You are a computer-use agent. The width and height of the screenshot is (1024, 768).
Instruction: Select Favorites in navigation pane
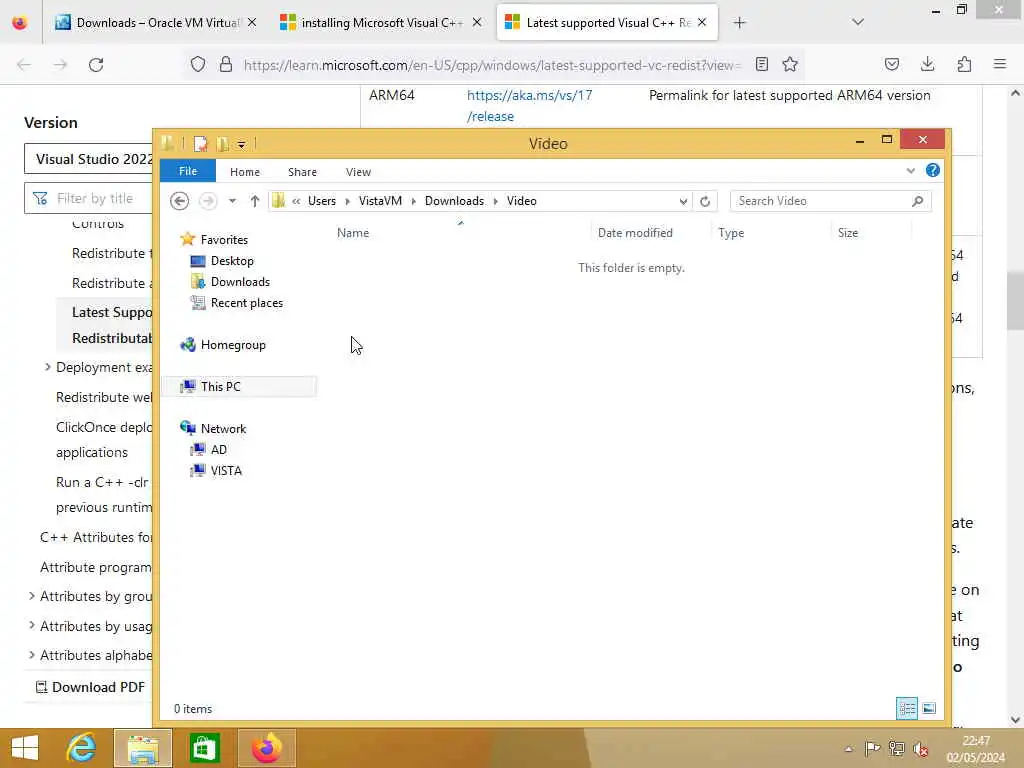coord(224,240)
